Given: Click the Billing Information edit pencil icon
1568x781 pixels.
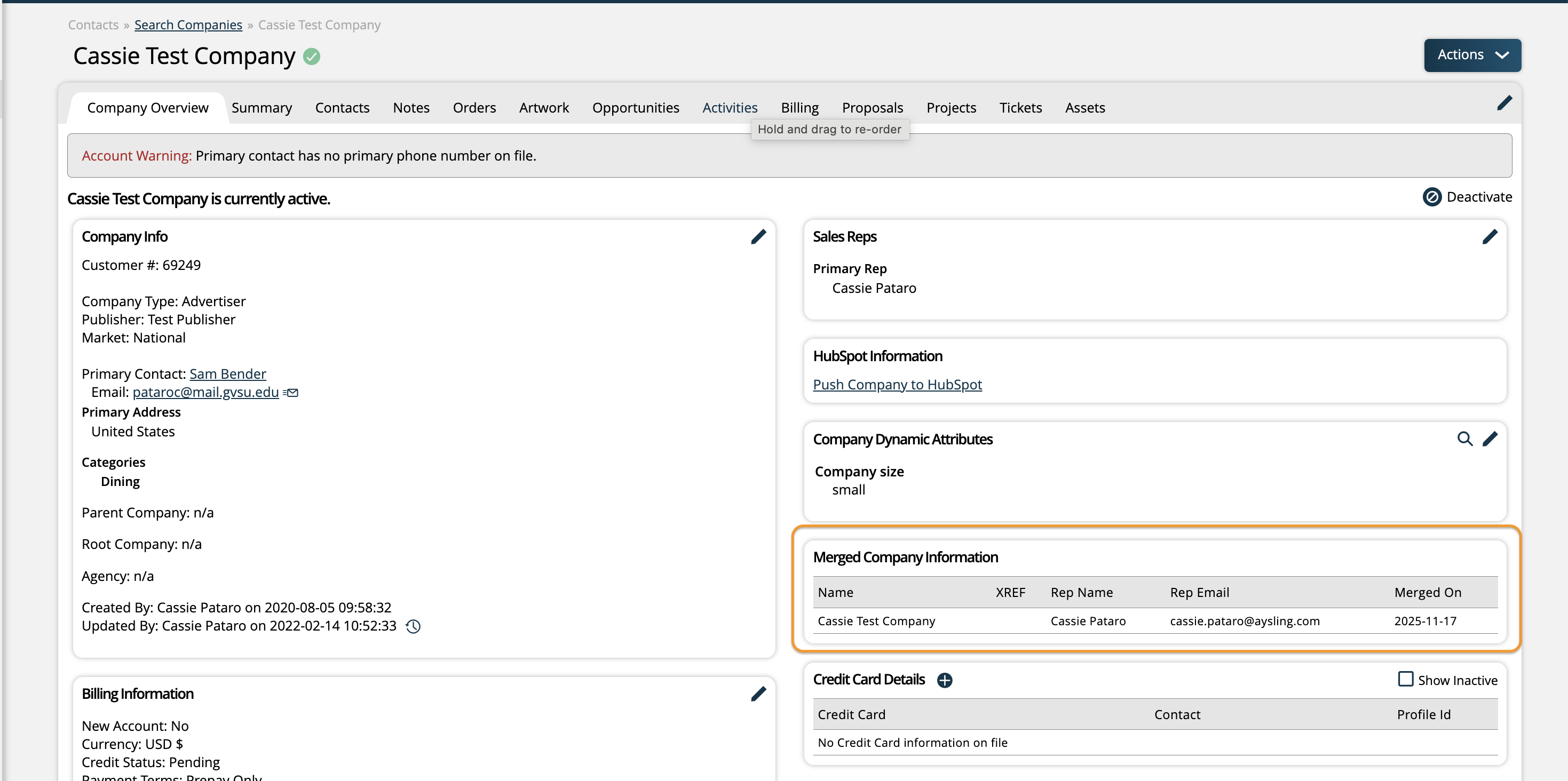Looking at the screenshot, I should pyautogui.click(x=758, y=694).
